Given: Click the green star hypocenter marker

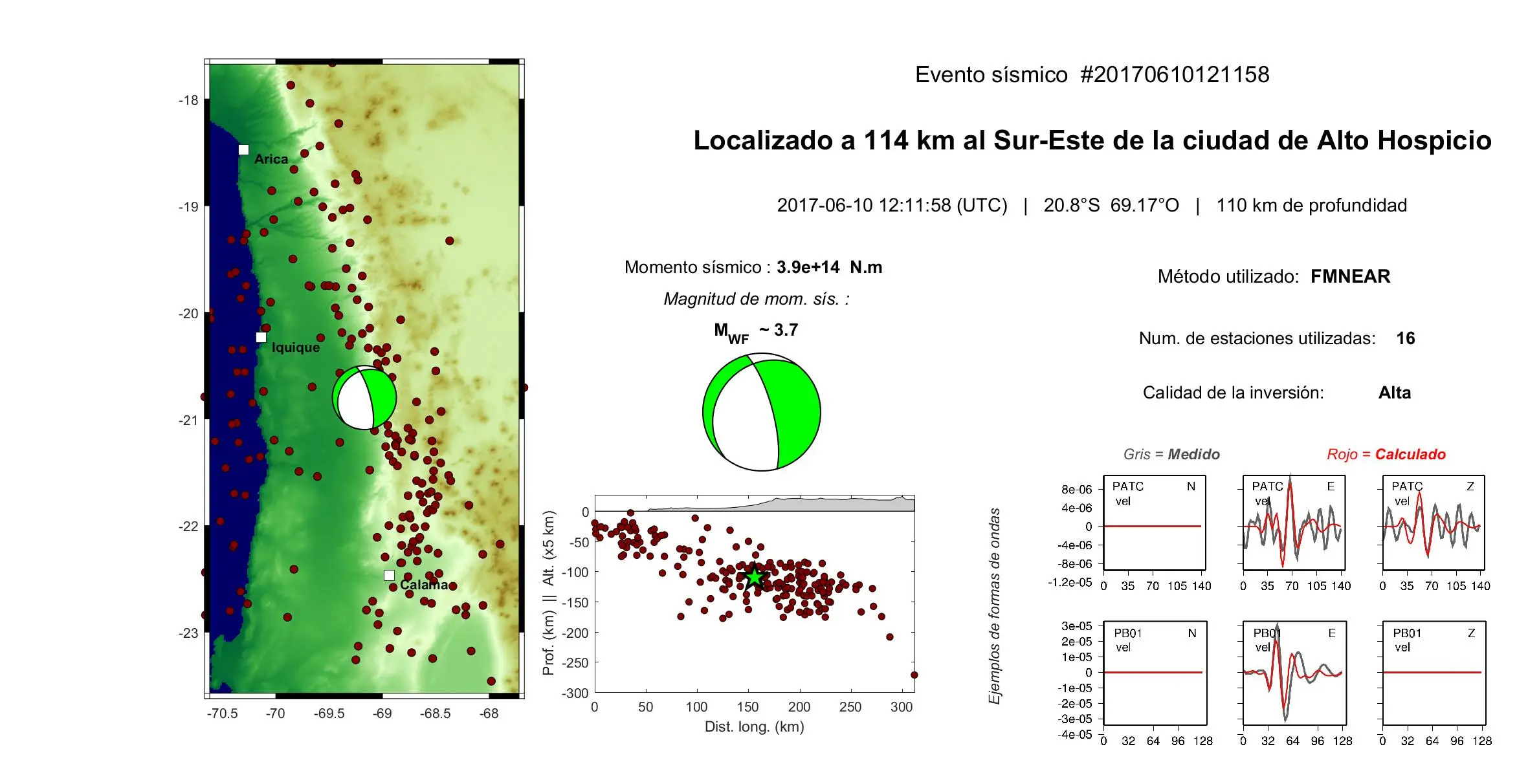Looking at the screenshot, I should pos(755,577).
